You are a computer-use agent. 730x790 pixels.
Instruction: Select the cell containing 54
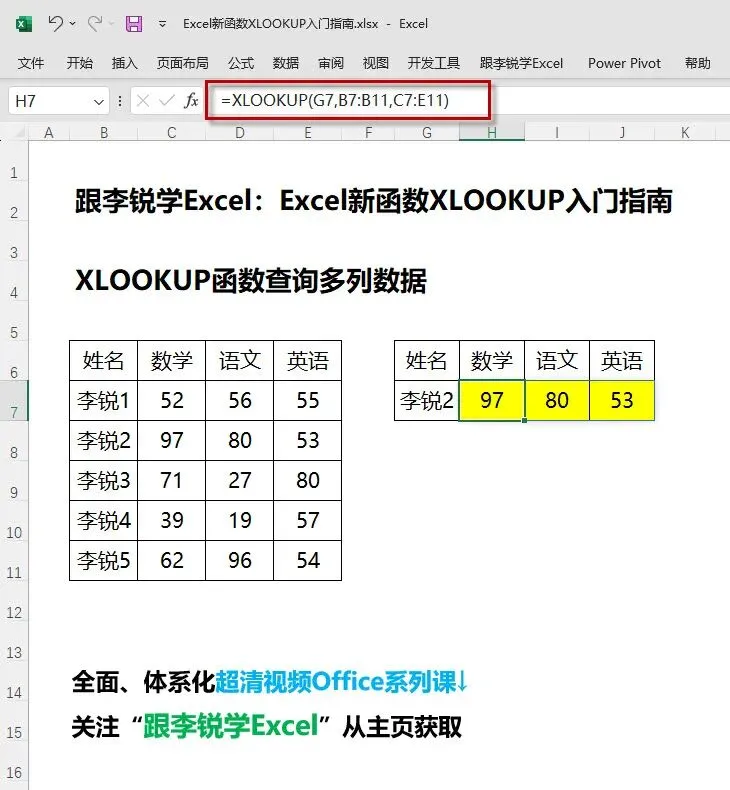(x=307, y=560)
